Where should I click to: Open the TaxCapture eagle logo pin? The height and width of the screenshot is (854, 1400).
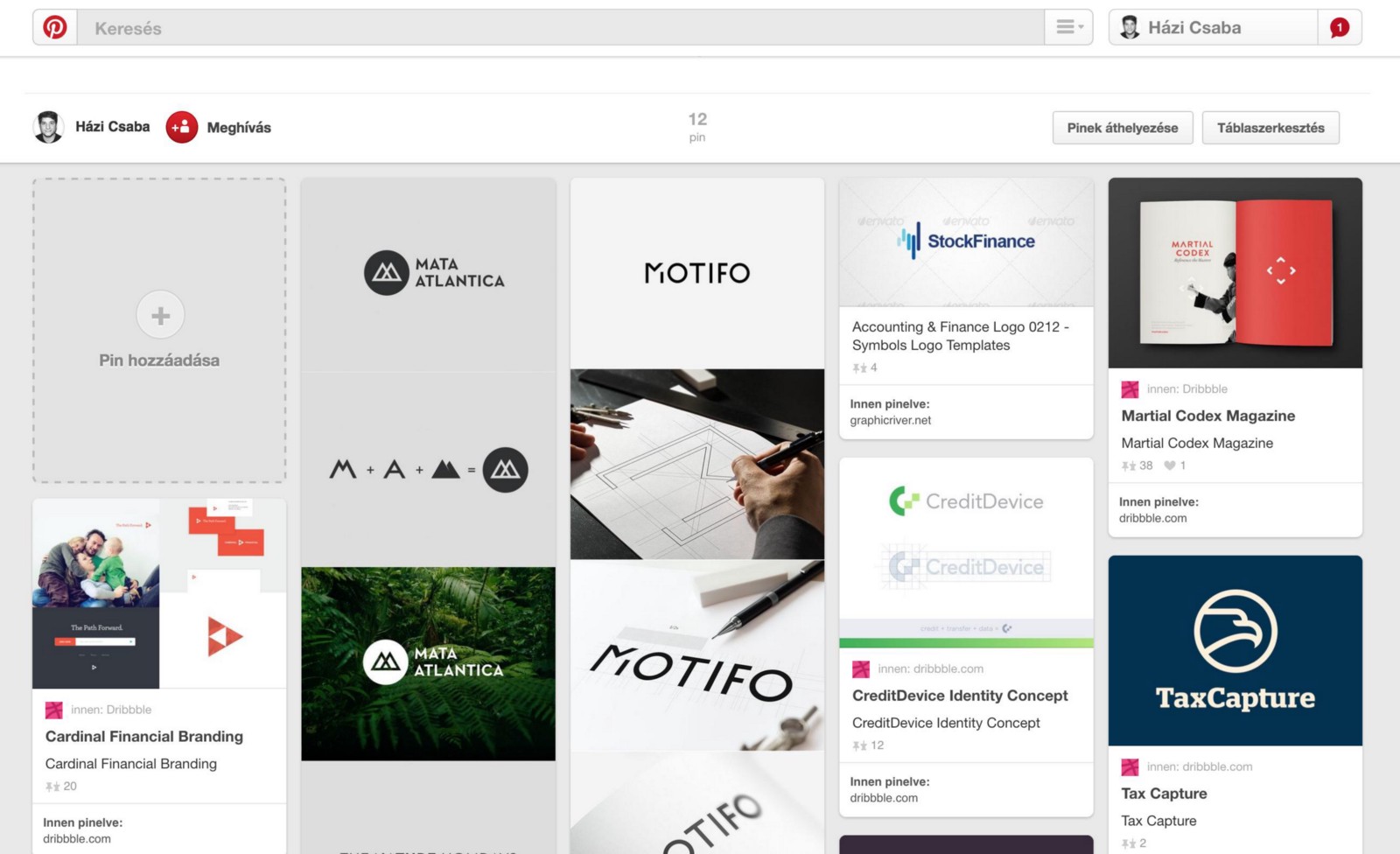tap(1235, 651)
